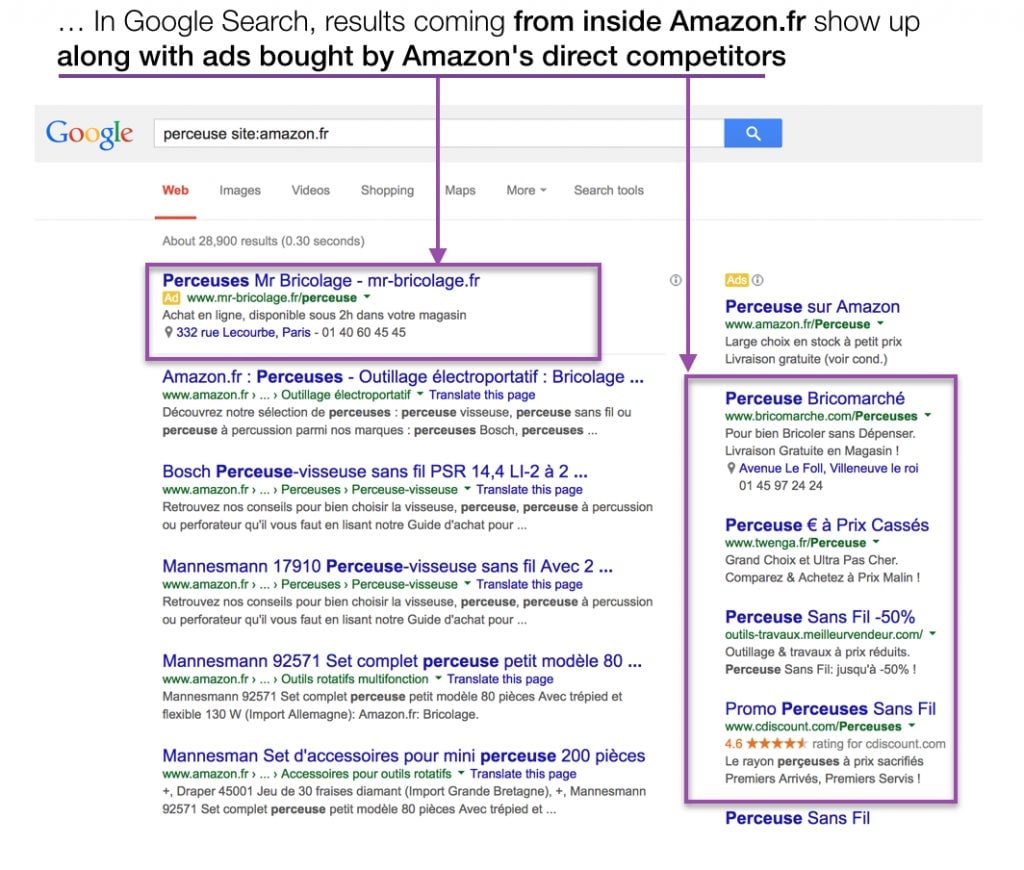The width and height of the screenshot is (1024, 870).
Task: Open the Promo Perceuses Sans Fil link
Action: [830, 709]
